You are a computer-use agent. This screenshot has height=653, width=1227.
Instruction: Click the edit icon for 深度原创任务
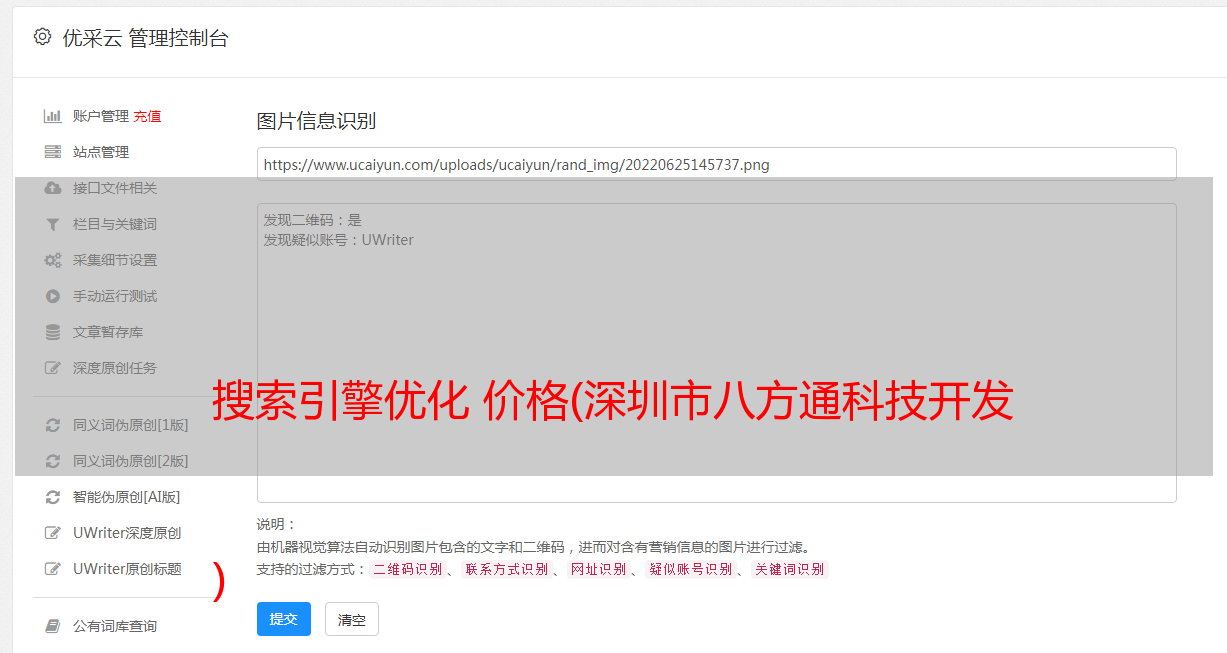tap(53, 368)
